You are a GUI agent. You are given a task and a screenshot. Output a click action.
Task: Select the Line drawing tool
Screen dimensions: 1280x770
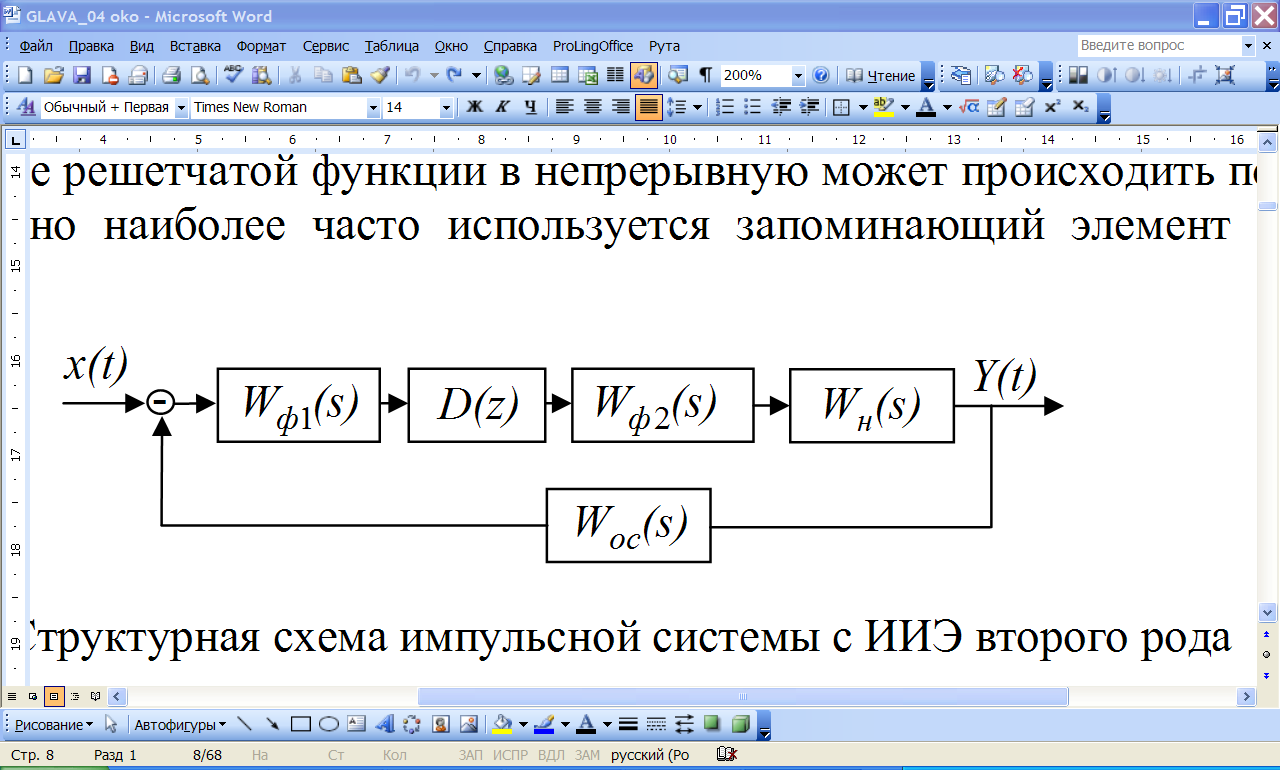[x=244, y=724]
